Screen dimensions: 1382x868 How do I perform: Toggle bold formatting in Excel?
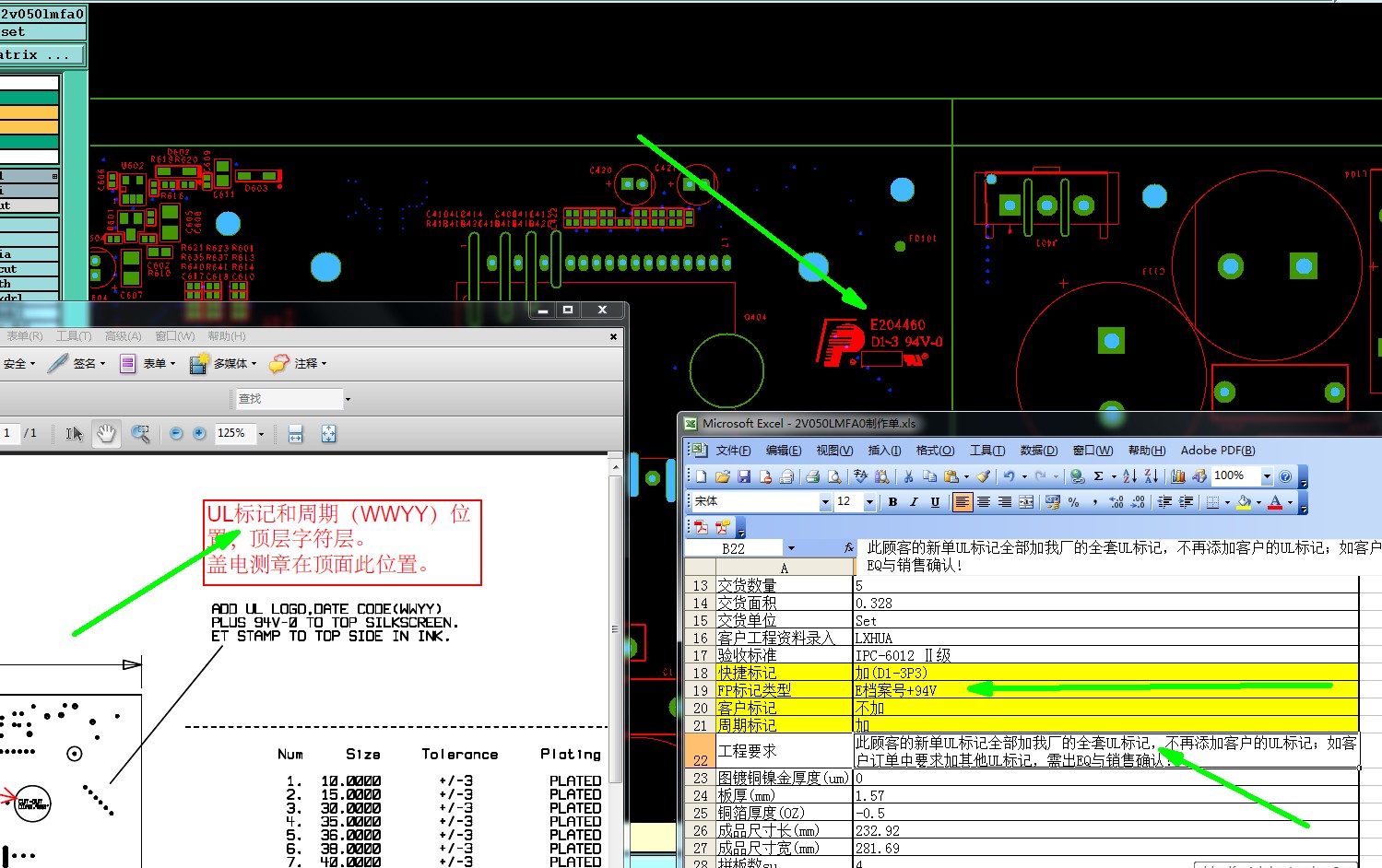coord(892,502)
